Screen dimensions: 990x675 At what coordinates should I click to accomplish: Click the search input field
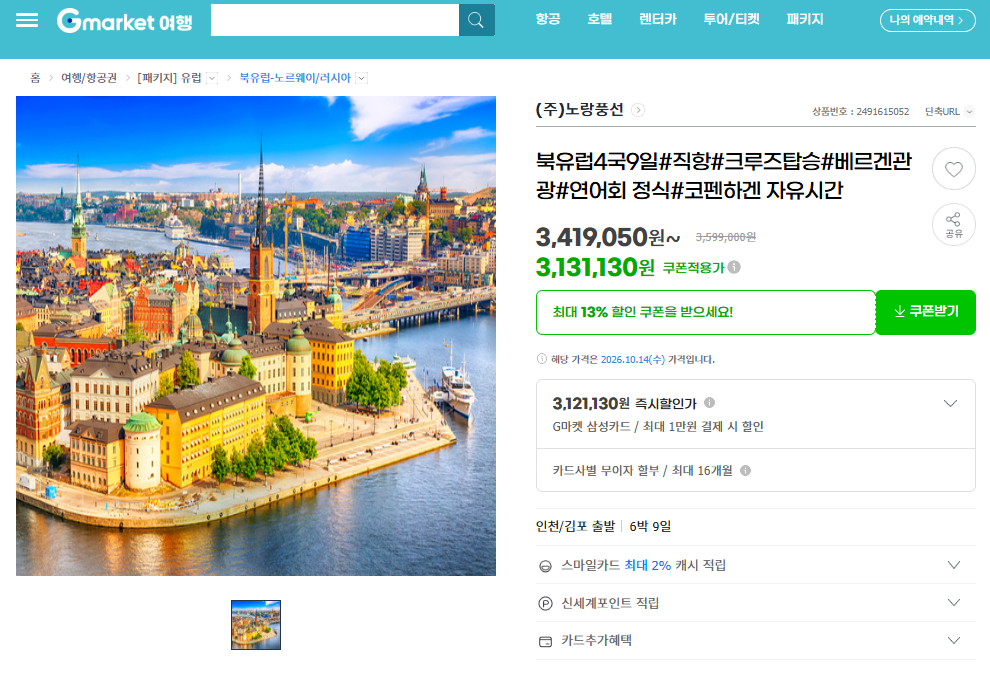pyautogui.click(x=335, y=20)
